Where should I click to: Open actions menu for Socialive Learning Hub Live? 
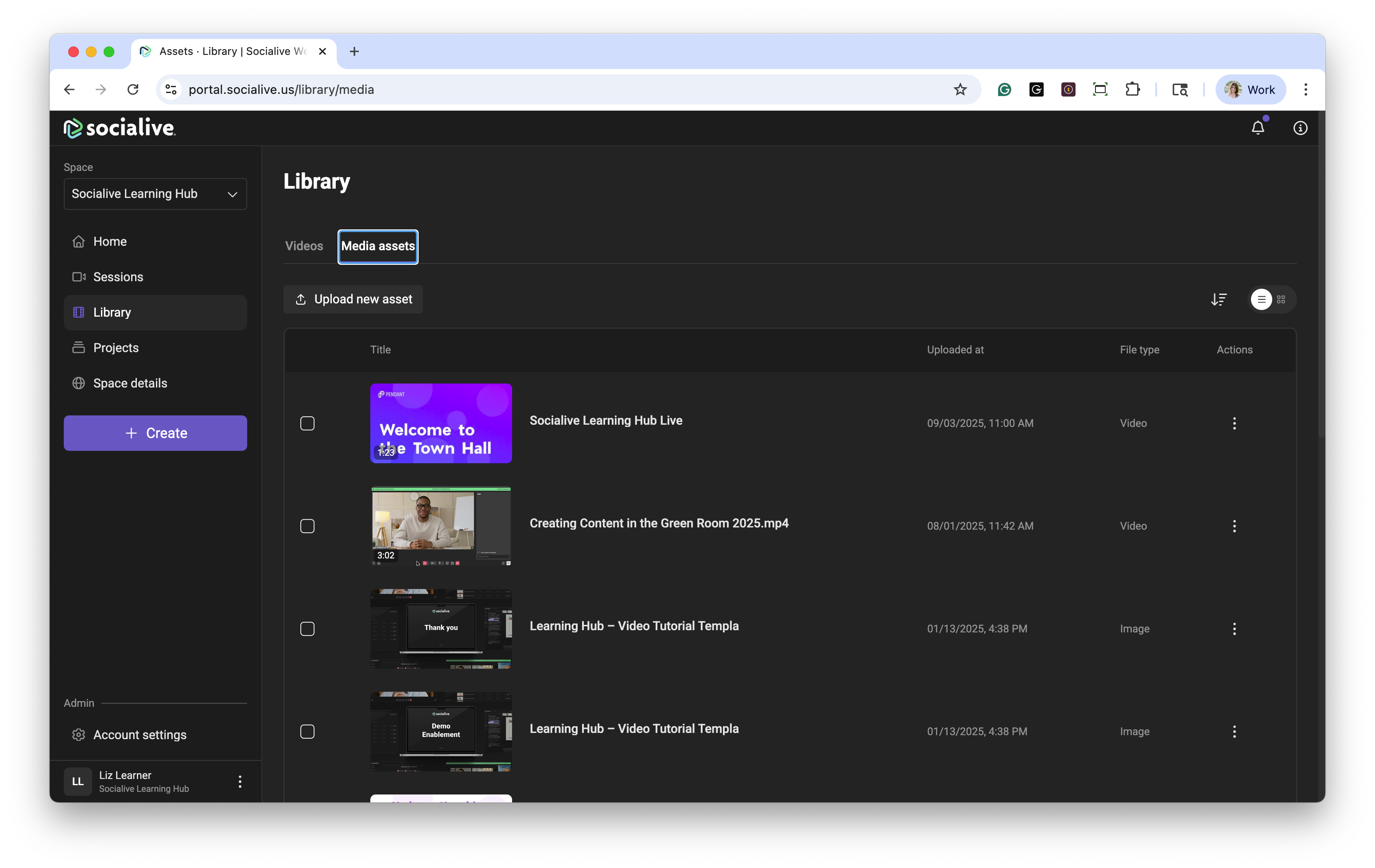coord(1234,423)
